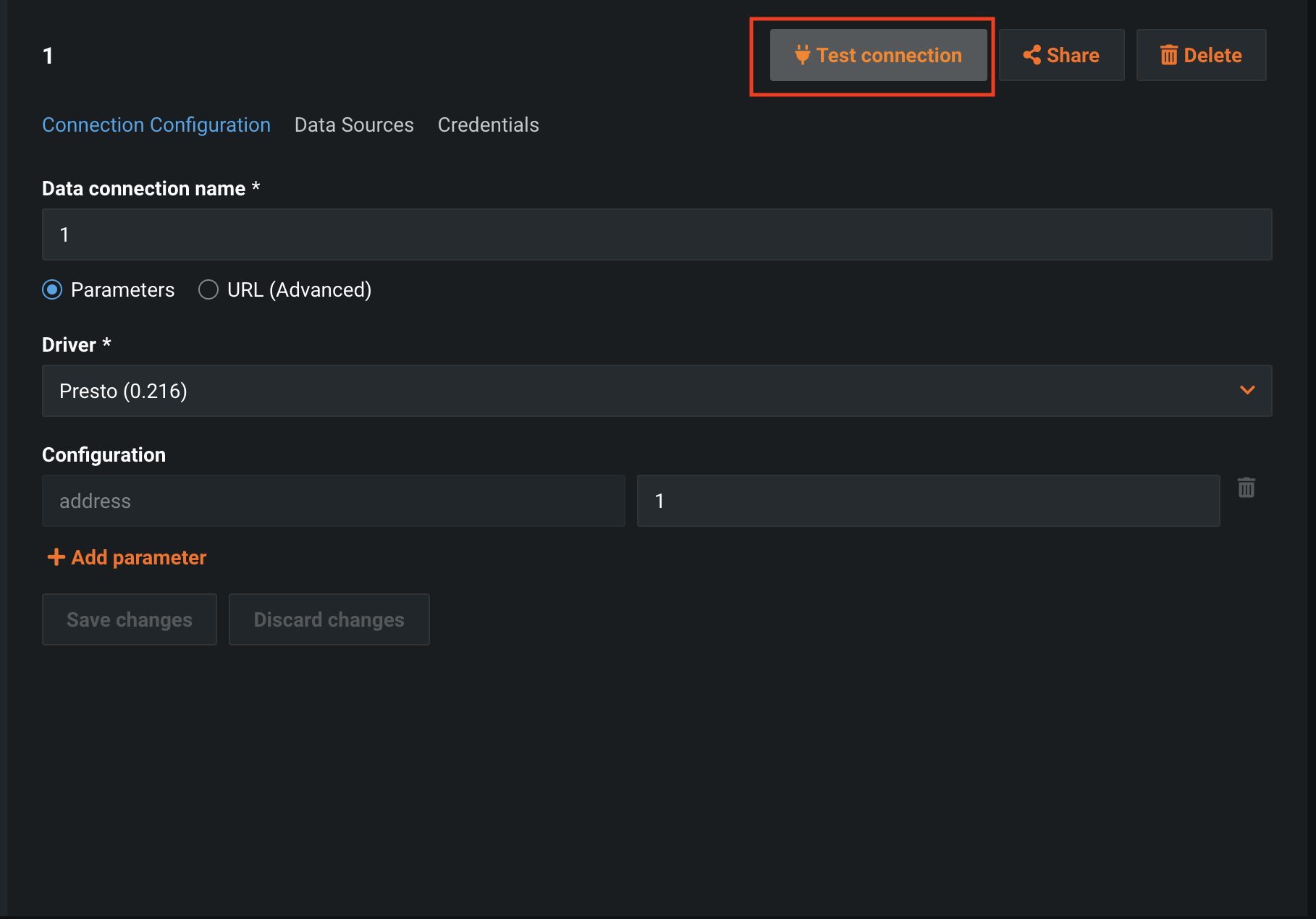1316x919 pixels.
Task: Click the plus icon beside Add parameter
Action: 56,557
